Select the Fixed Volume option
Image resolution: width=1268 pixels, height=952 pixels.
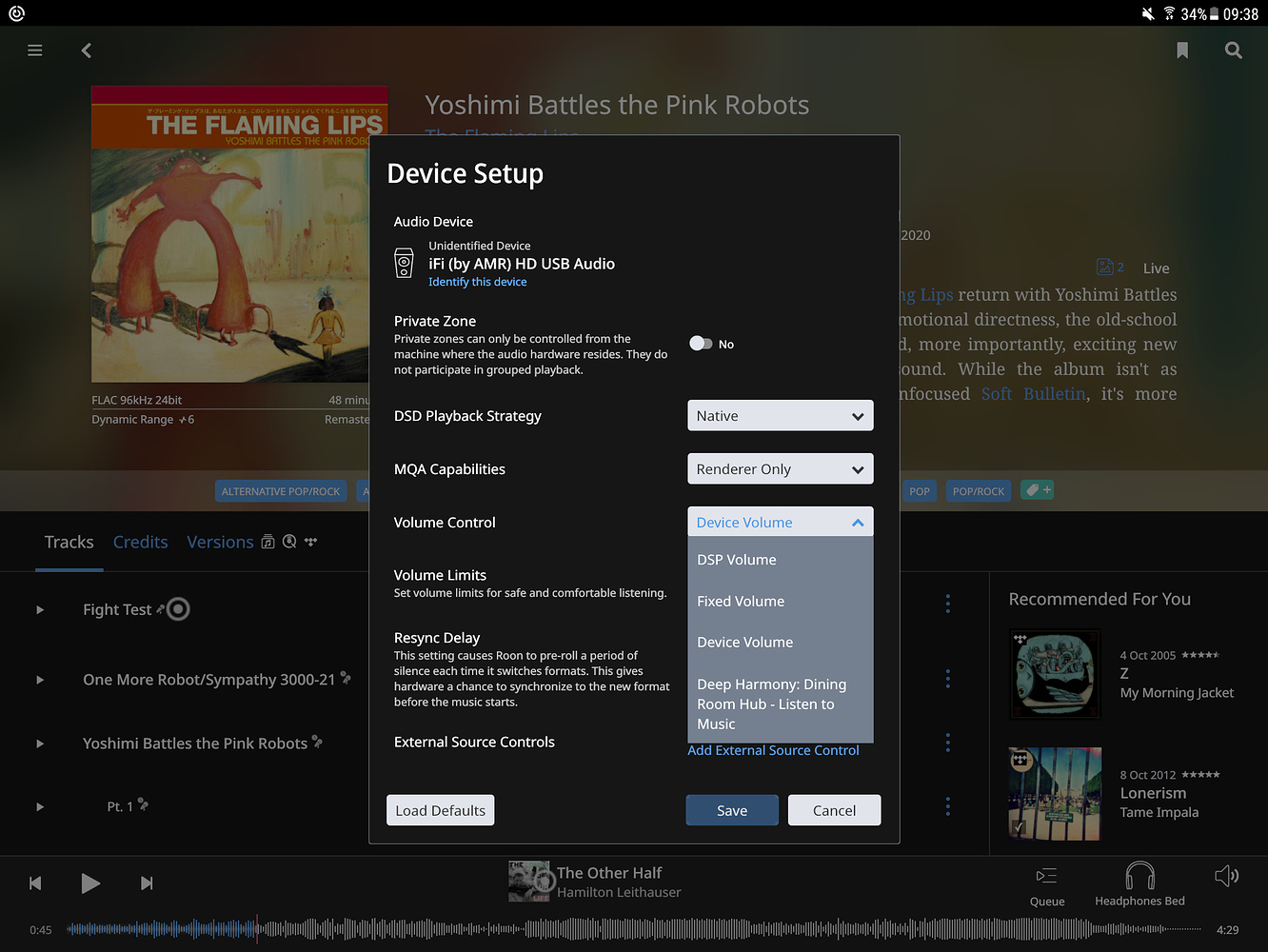(x=741, y=602)
